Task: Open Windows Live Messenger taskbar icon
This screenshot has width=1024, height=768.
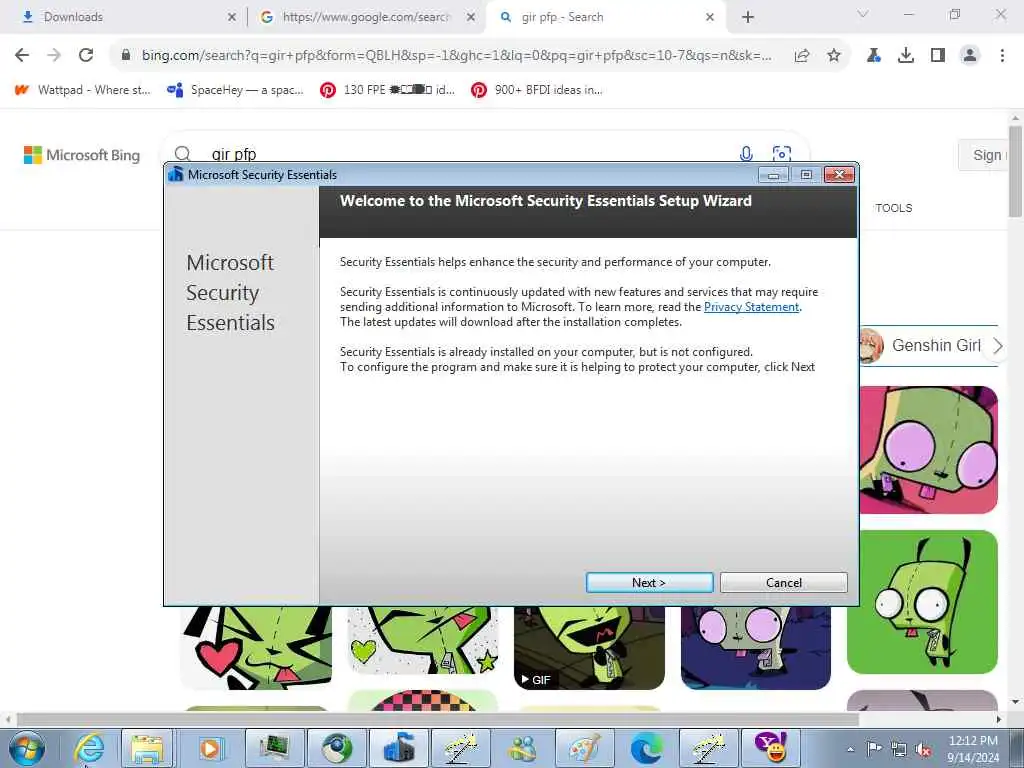Action: (x=523, y=748)
